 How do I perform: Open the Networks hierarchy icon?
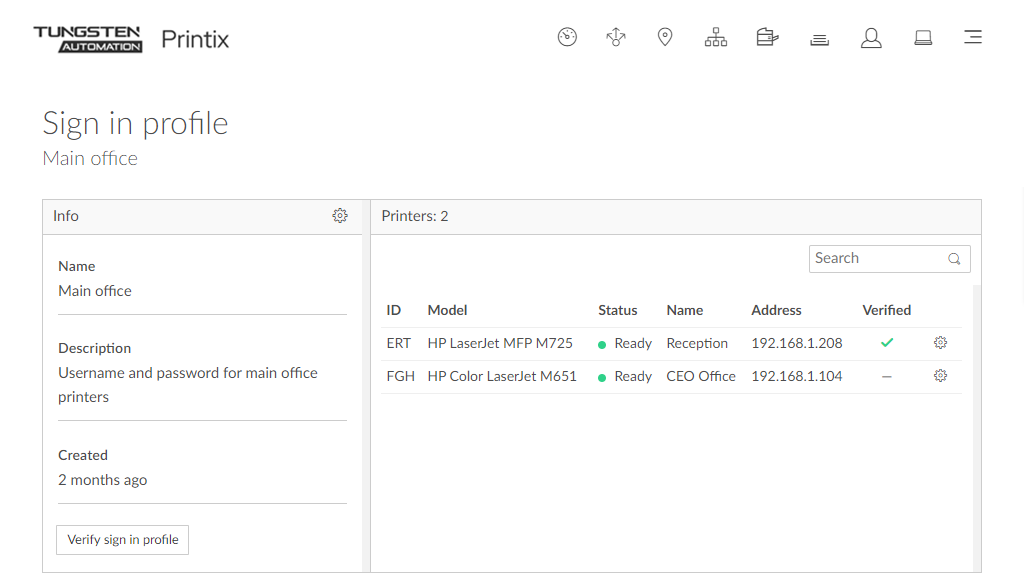coord(716,38)
